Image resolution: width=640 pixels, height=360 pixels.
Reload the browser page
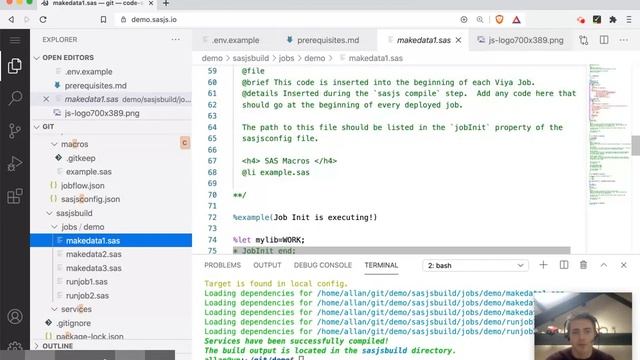[x=43, y=20]
